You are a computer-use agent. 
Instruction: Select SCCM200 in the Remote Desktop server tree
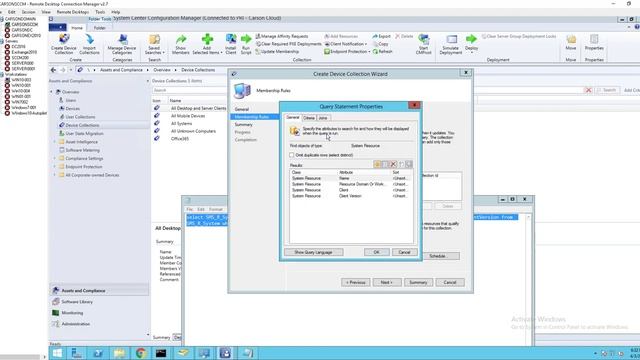pyautogui.click(x=20, y=58)
